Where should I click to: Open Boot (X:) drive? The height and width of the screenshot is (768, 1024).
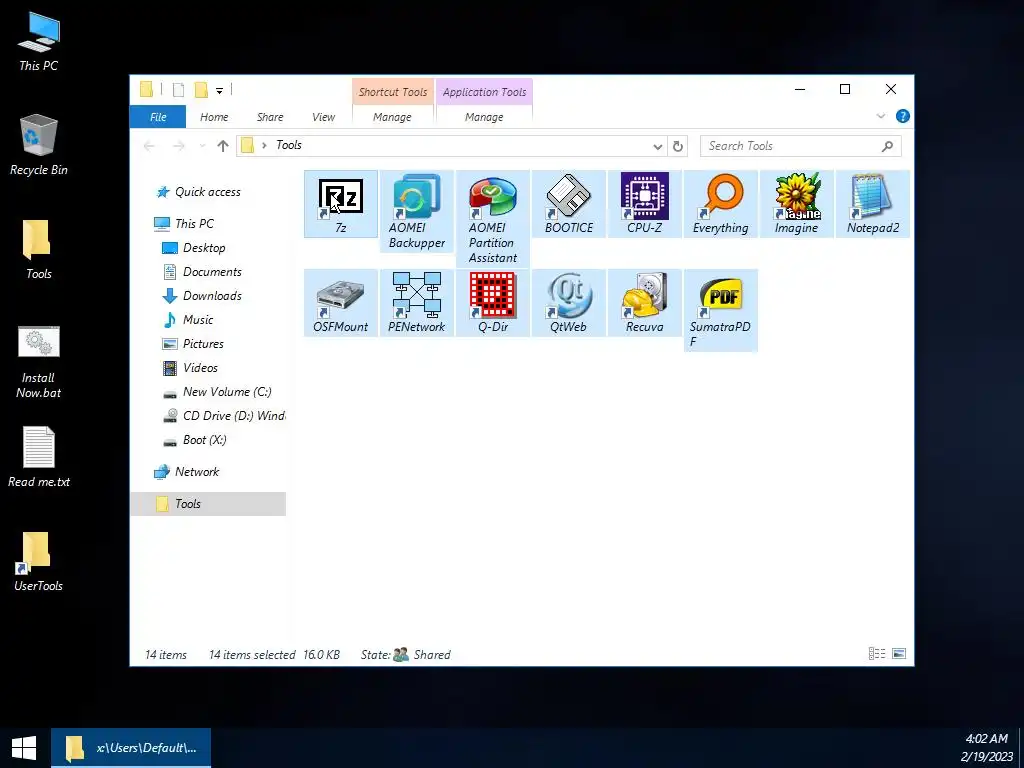[204, 440]
